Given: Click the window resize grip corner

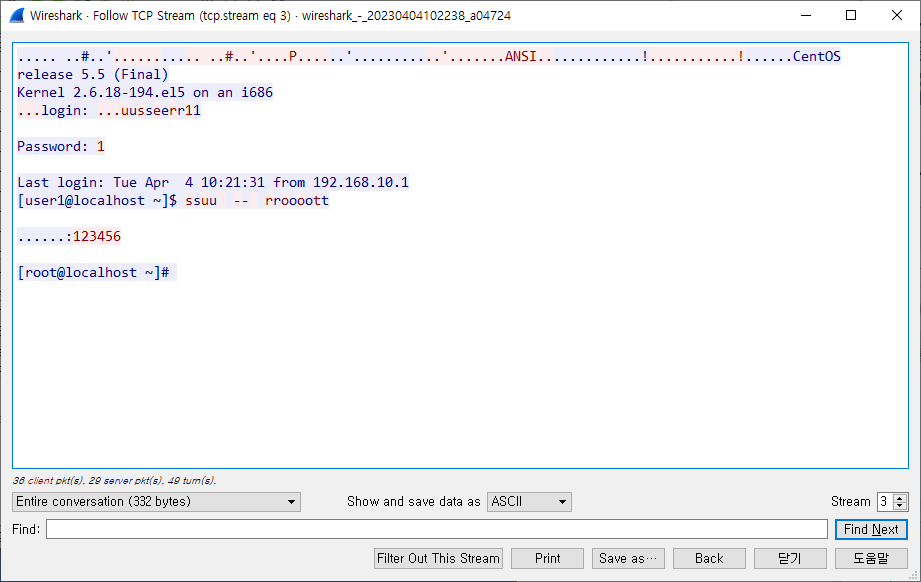Looking at the screenshot, I should point(913,576).
